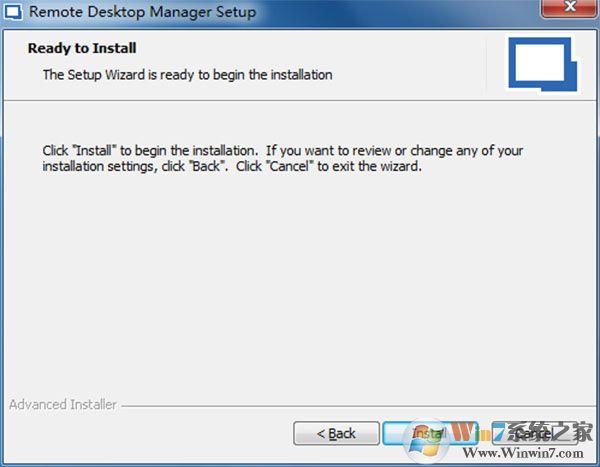Click the large Remote Desktop Manager logo

tap(539, 66)
